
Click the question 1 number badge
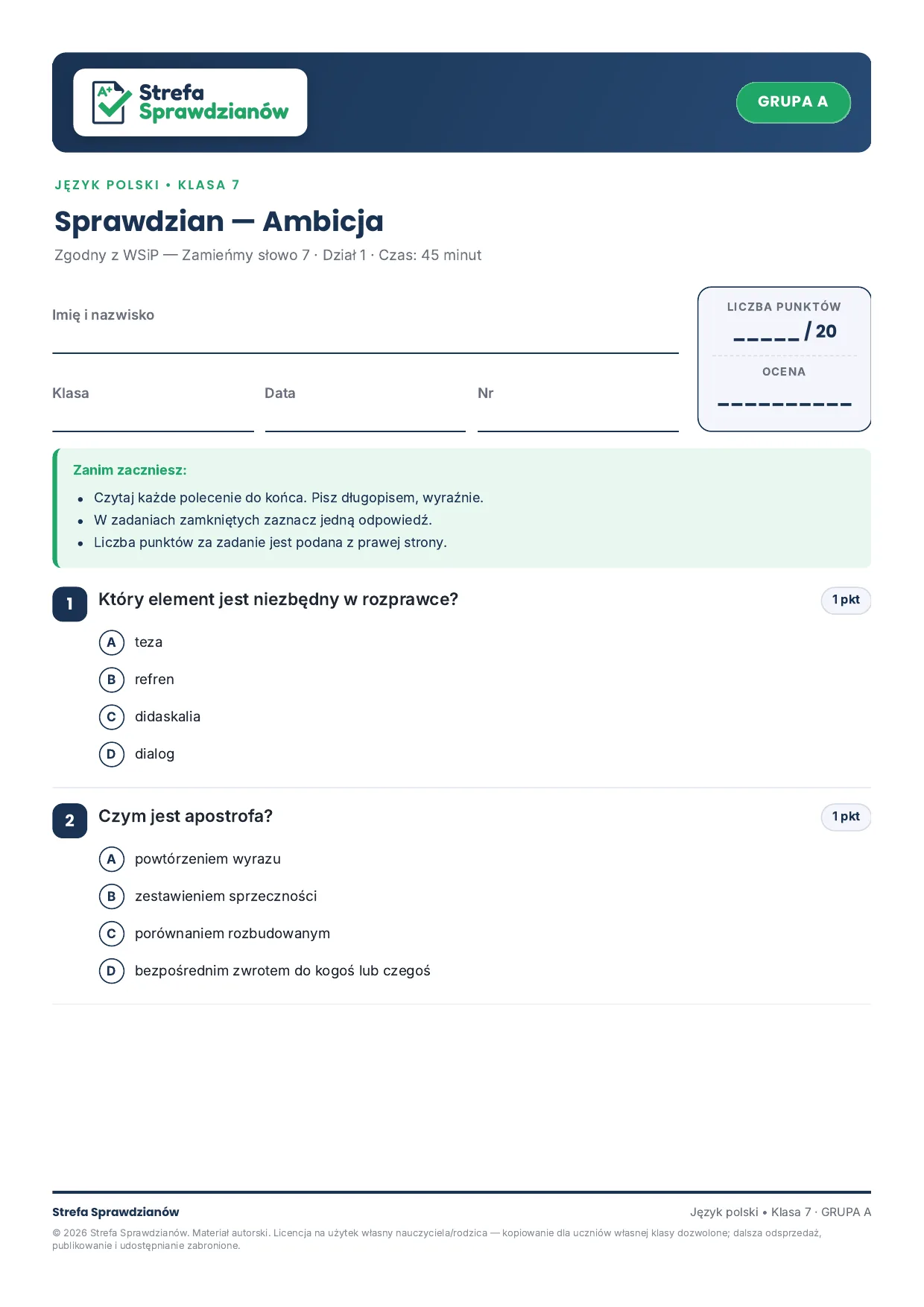[70, 604]
